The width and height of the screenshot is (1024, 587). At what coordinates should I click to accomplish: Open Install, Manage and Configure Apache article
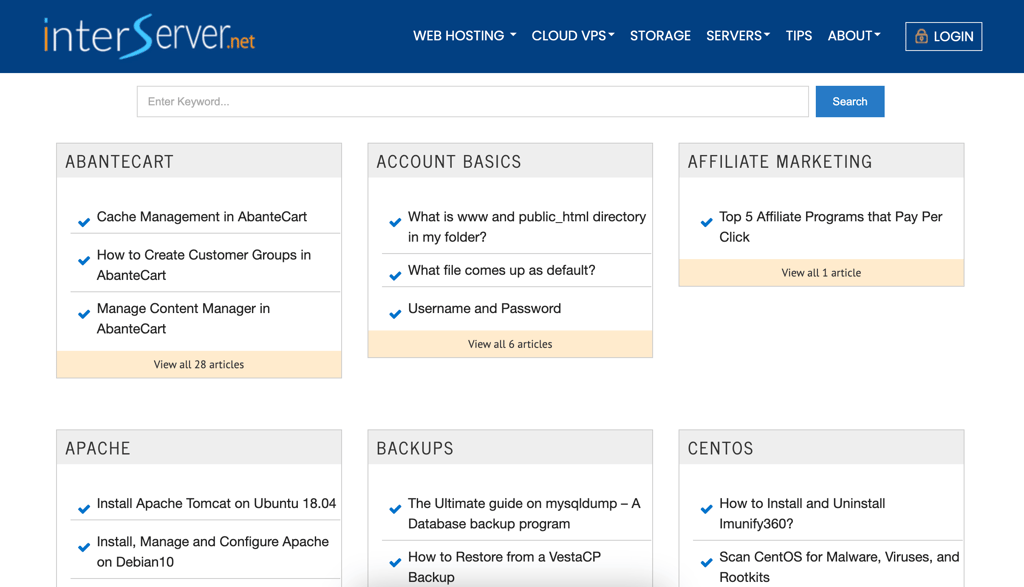pos(213,552)
